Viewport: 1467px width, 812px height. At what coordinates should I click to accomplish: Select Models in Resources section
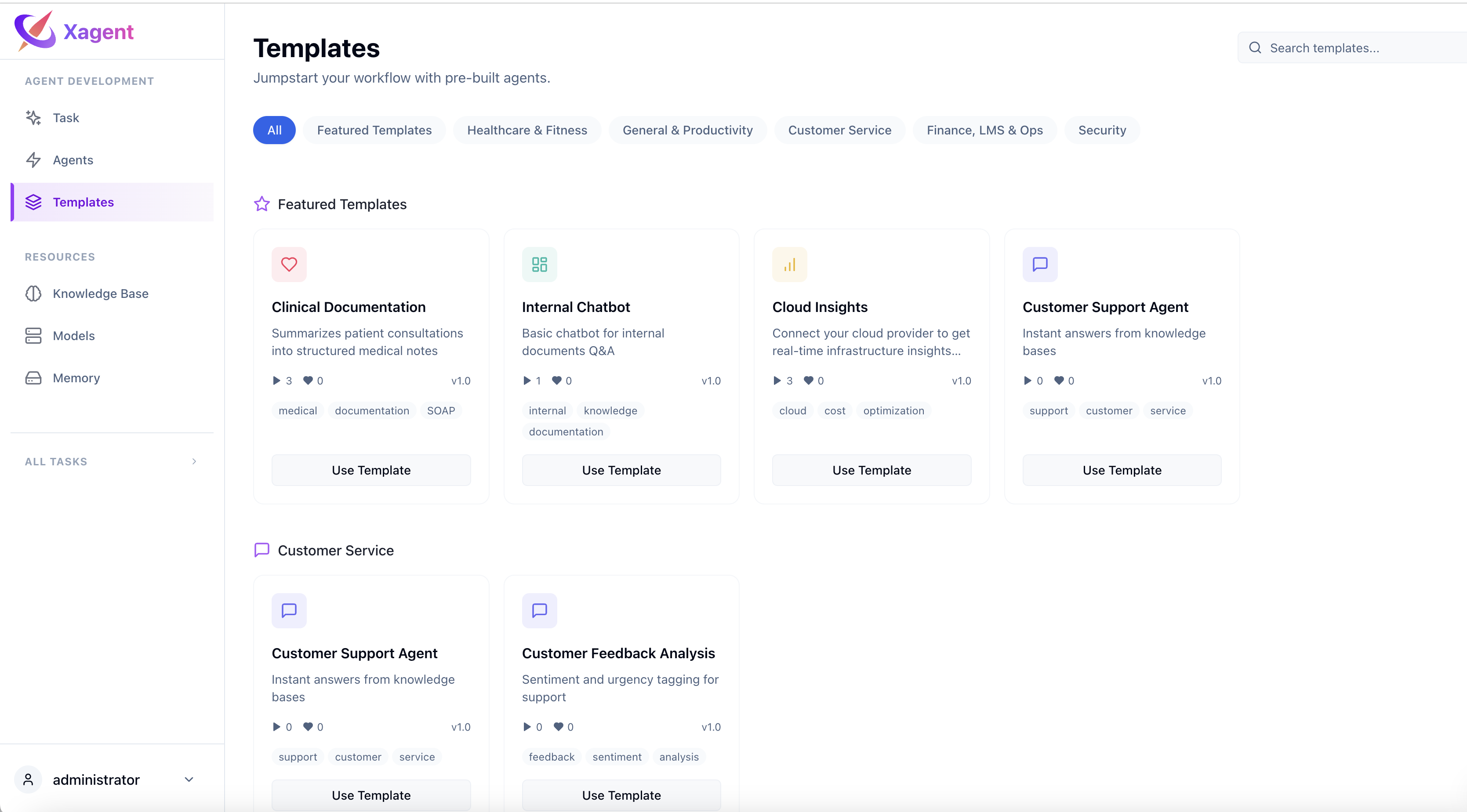coord(74,335)
